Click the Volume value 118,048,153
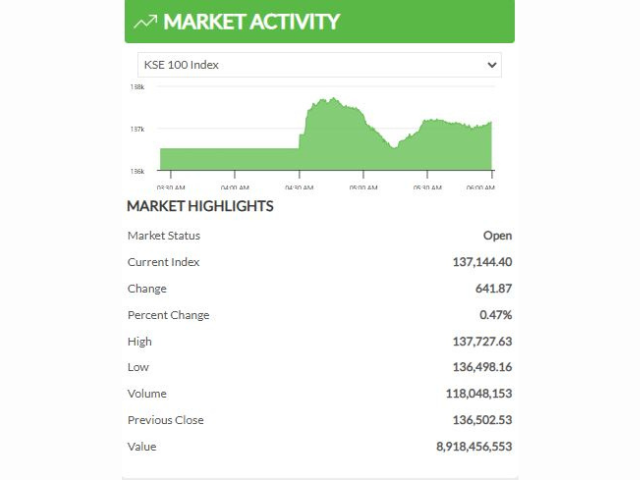 point(479,393)
